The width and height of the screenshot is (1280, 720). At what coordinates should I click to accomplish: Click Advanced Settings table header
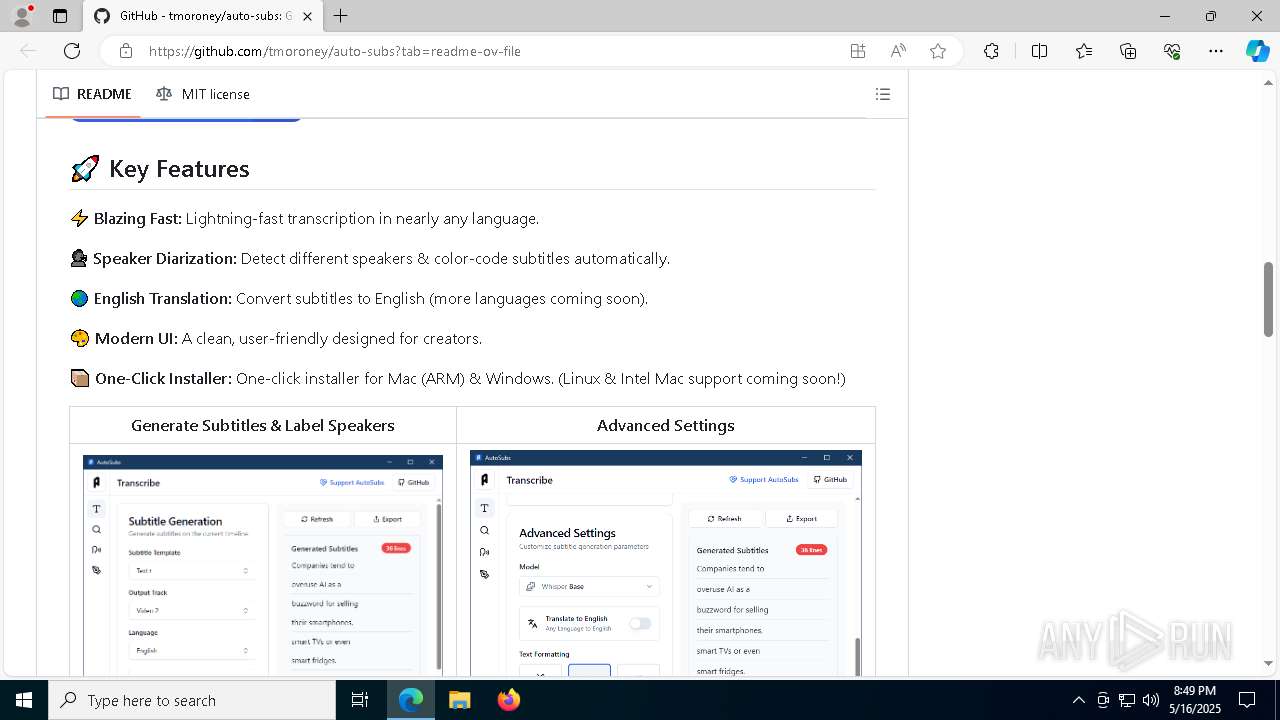pos(666,426)
